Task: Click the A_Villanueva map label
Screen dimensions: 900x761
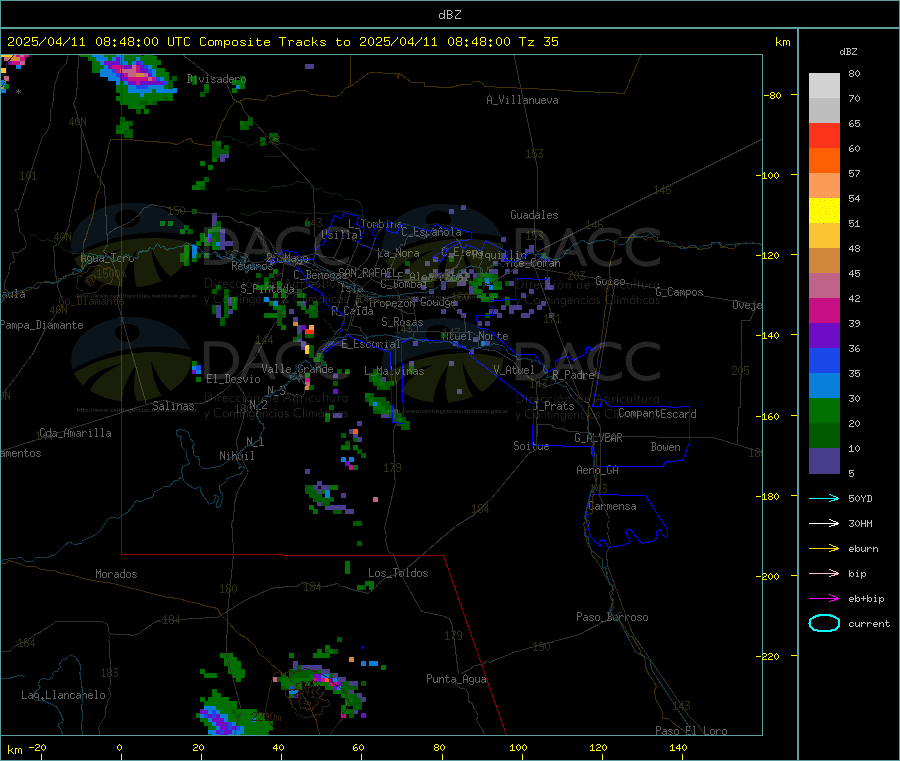Action: point(522,100)
